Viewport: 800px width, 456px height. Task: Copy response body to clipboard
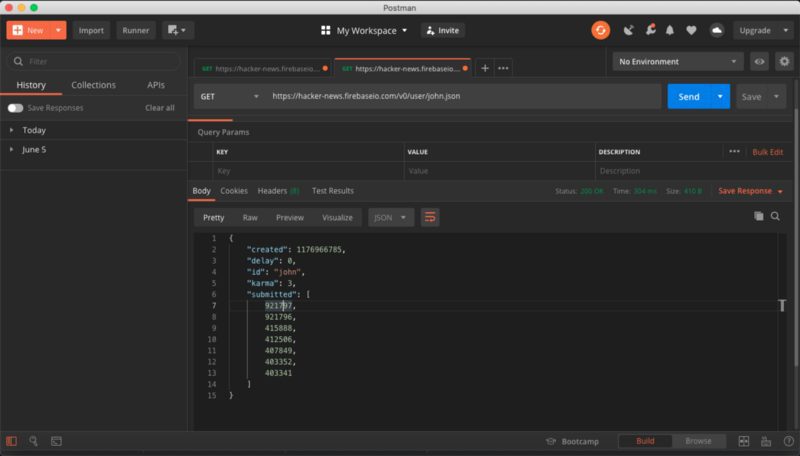click(758, 216)
